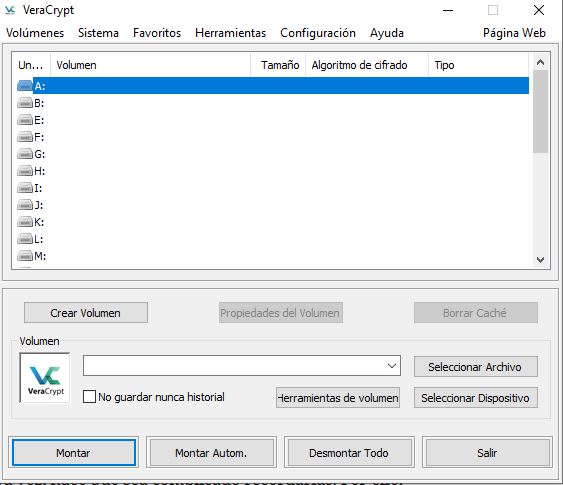Open Herramientas de volumen button

[x=338, y=397]
